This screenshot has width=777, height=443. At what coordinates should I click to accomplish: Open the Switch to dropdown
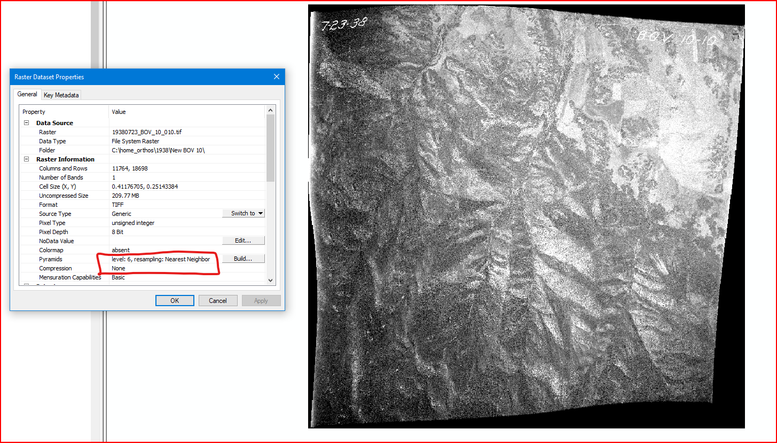tap(243, 213)
